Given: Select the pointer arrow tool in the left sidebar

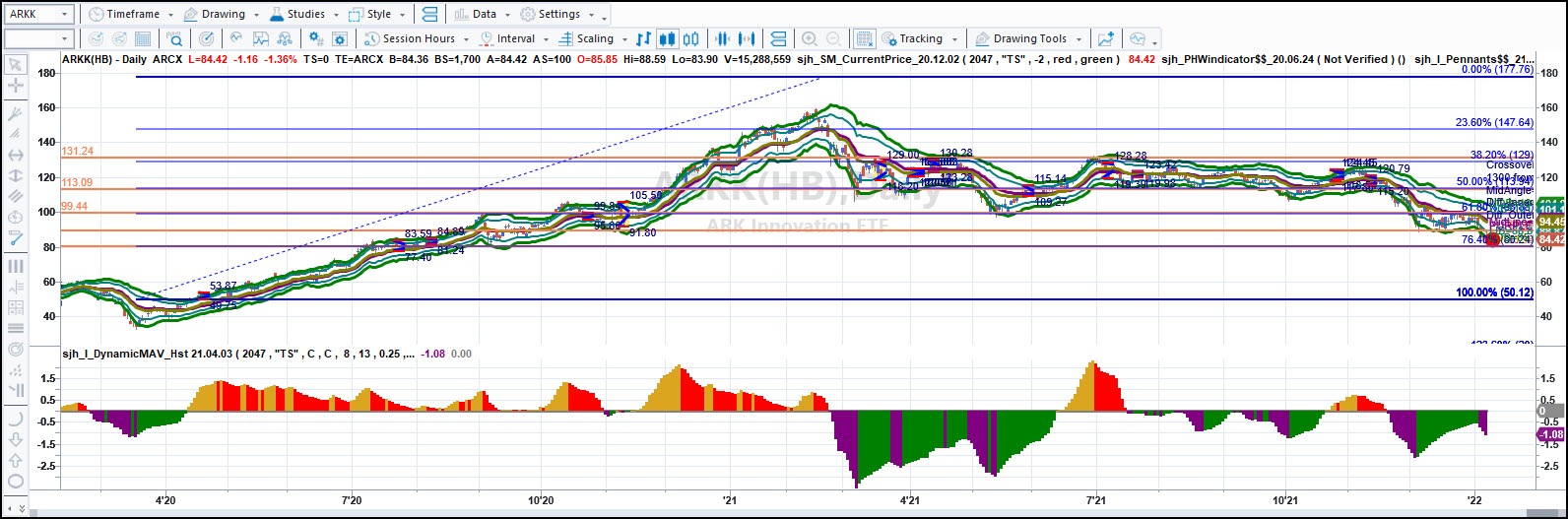Looking at the screenshot, I should pos(16,65).
